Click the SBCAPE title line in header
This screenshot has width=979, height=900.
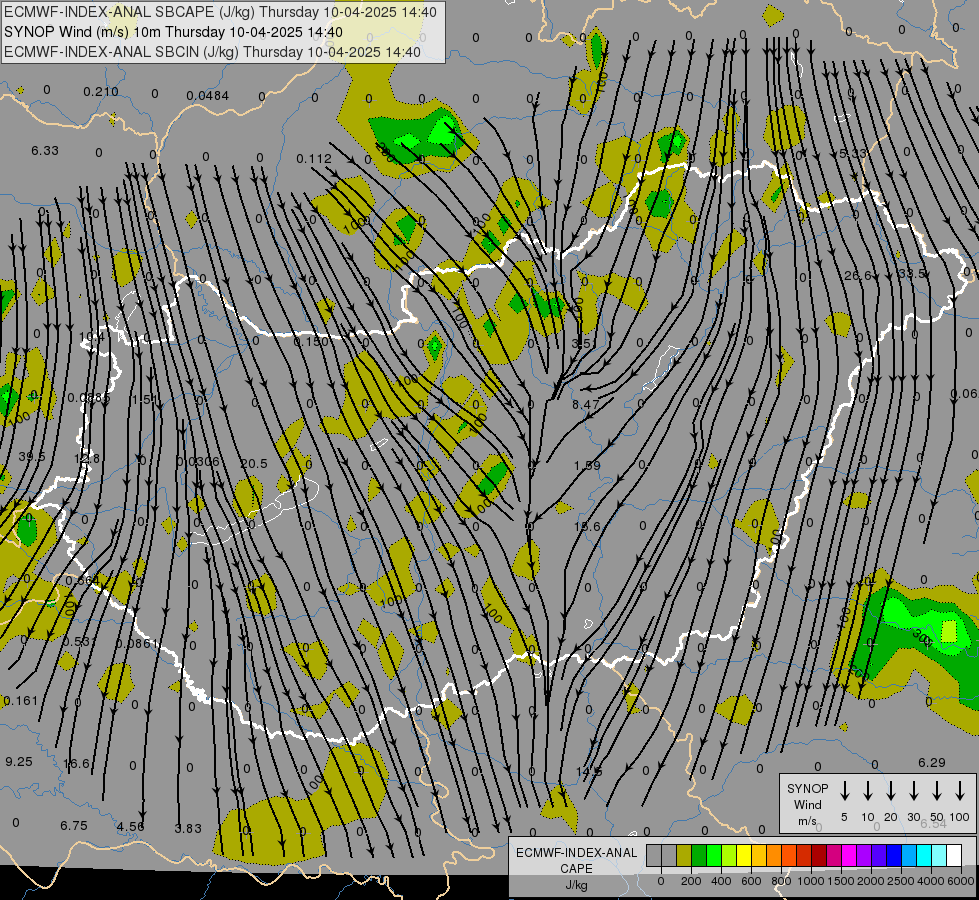click(220, 12)
